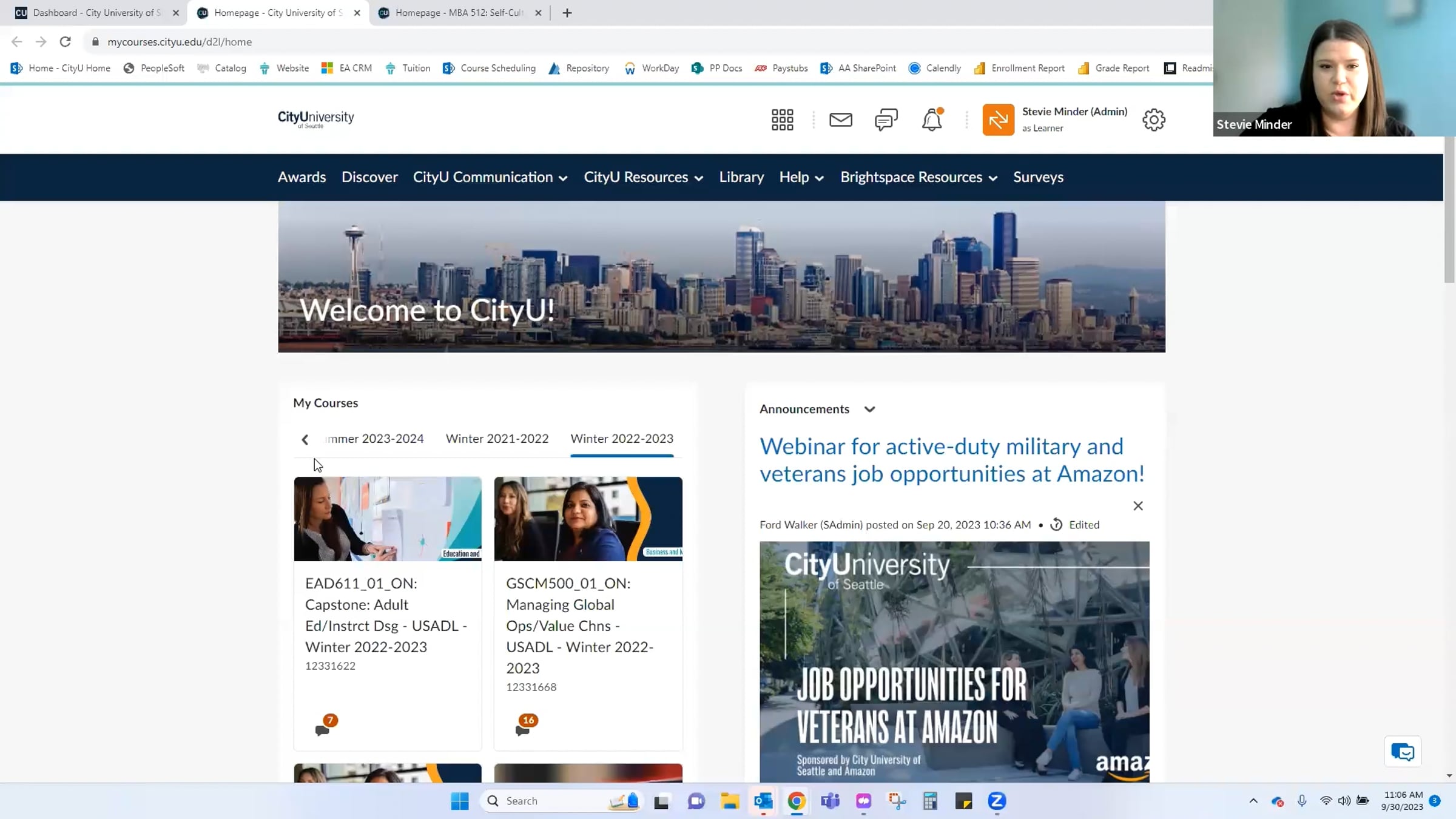This screenshot has height=819, width=1456.
Task: Expand the Help navigation menu
Action: click(801, 177)
